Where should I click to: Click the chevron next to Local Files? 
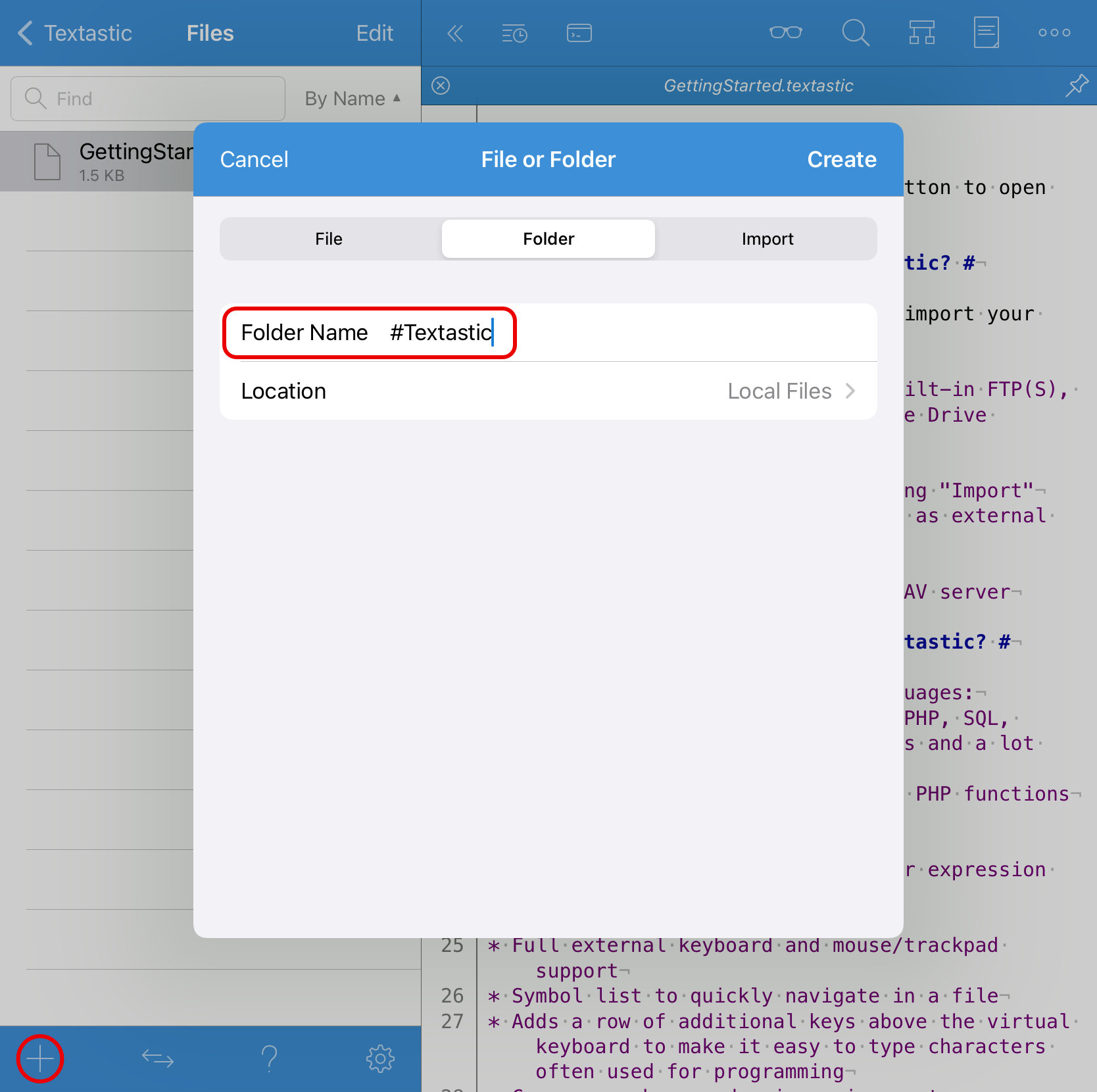[x=850, y=391]
